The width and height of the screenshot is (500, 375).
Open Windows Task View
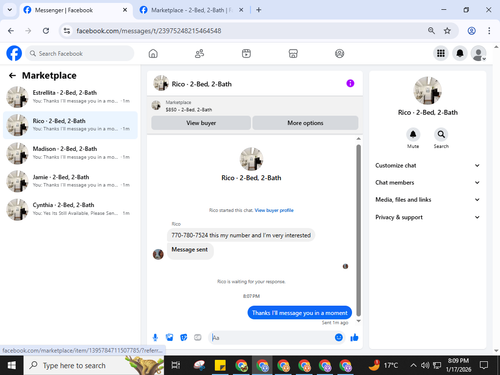(x=176, y=366)
